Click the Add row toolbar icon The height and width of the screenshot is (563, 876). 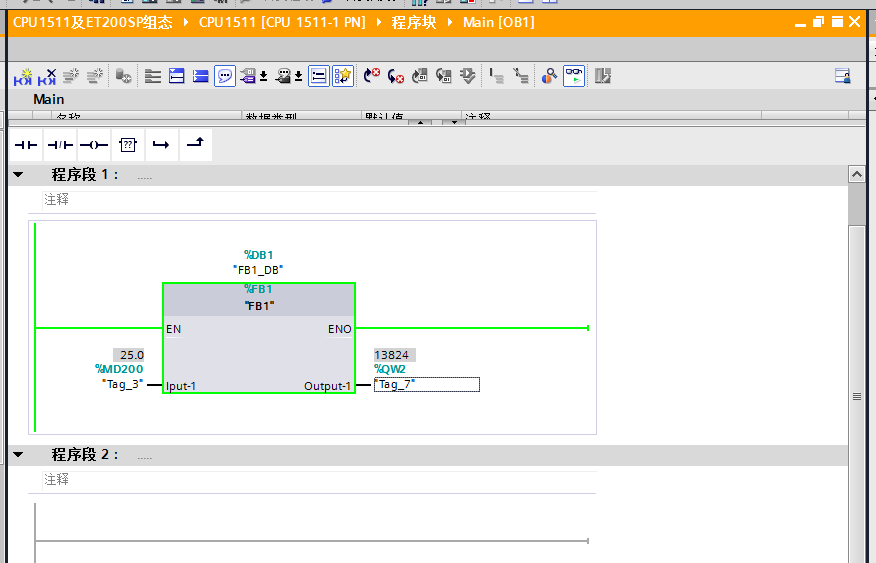tap(95, 76)
